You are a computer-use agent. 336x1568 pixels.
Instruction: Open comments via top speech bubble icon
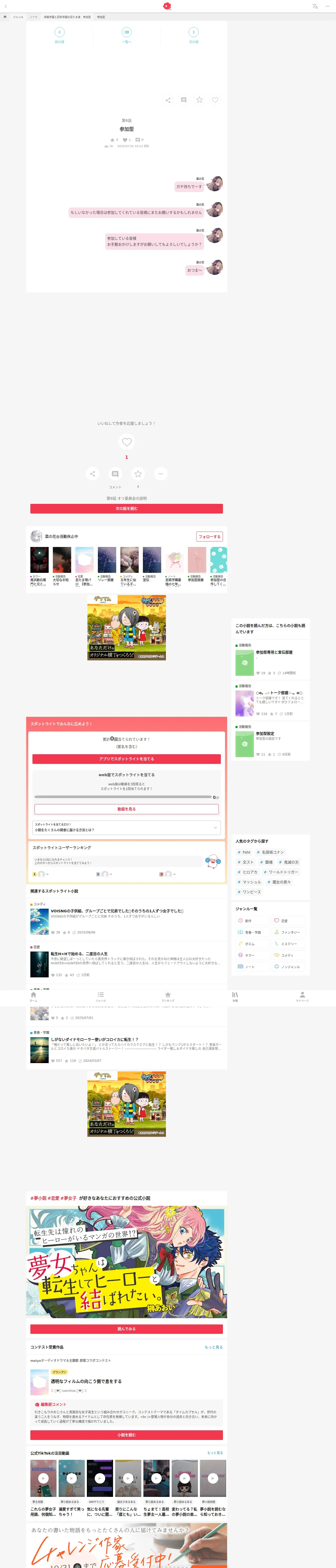click(183, 100)
